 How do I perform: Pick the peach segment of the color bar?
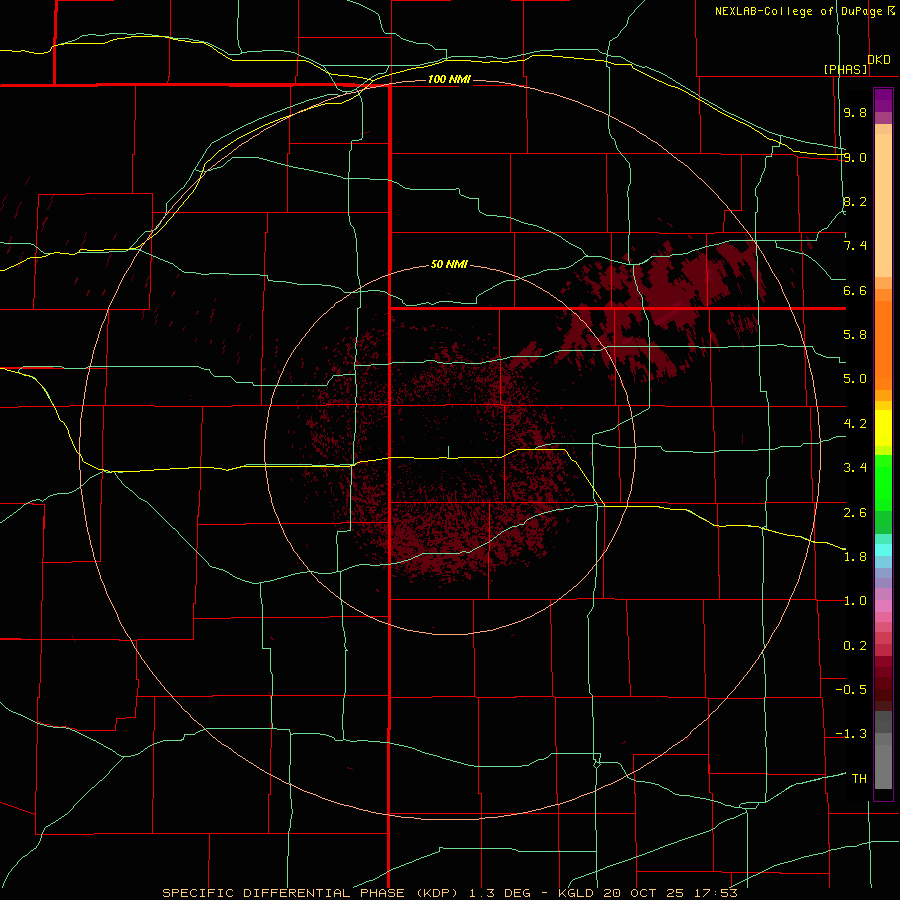(883, 201)
